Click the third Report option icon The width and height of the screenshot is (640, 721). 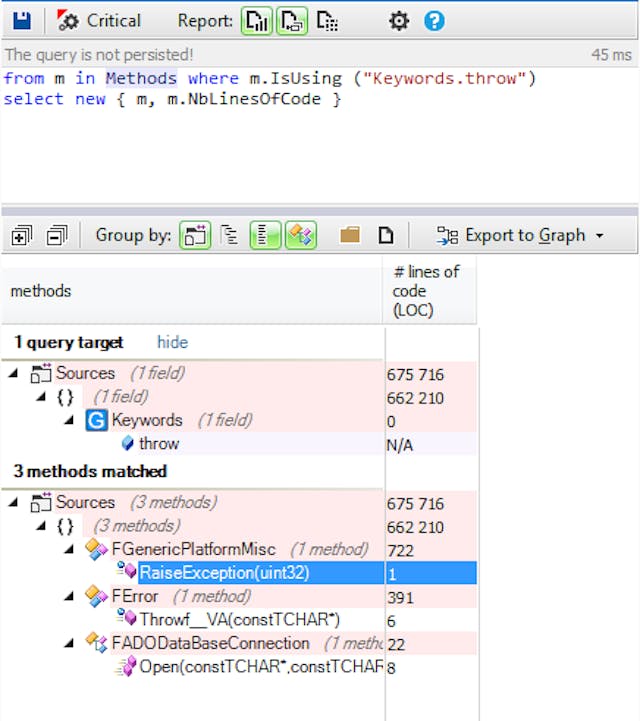click(x=327, y=20)
